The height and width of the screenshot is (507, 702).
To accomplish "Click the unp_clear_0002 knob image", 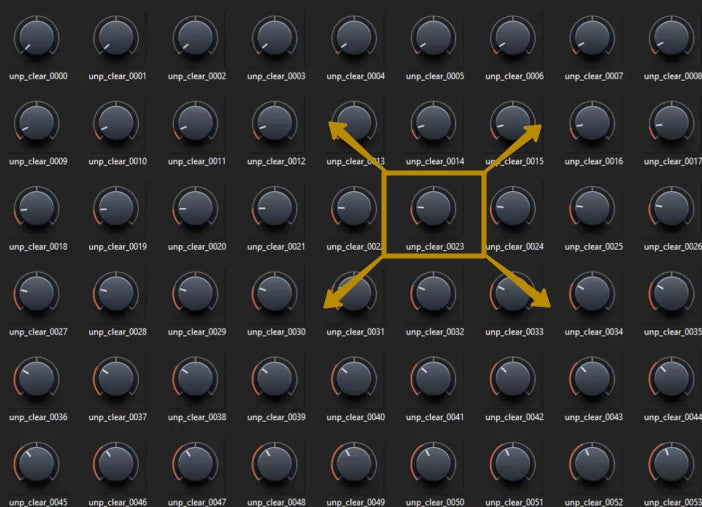I will coord(196,38).
